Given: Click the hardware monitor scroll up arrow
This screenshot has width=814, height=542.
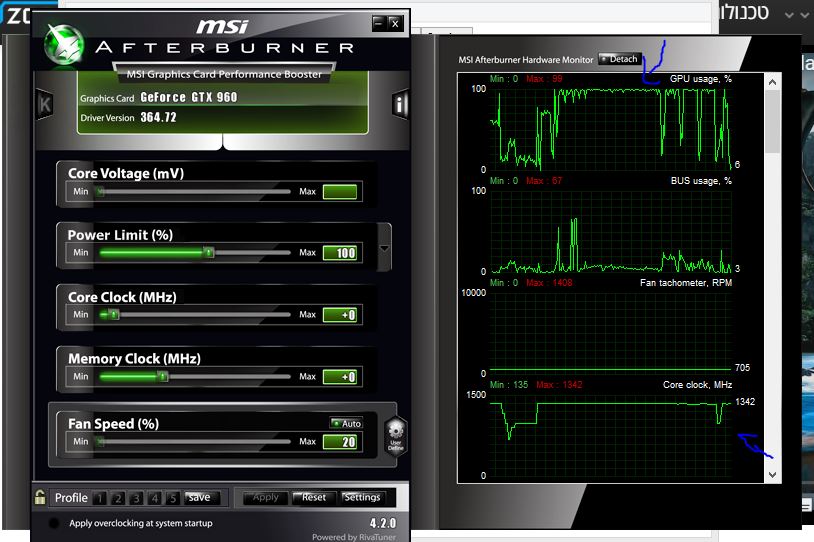Looking at the screenshot, I should click(x=772, y=82).
